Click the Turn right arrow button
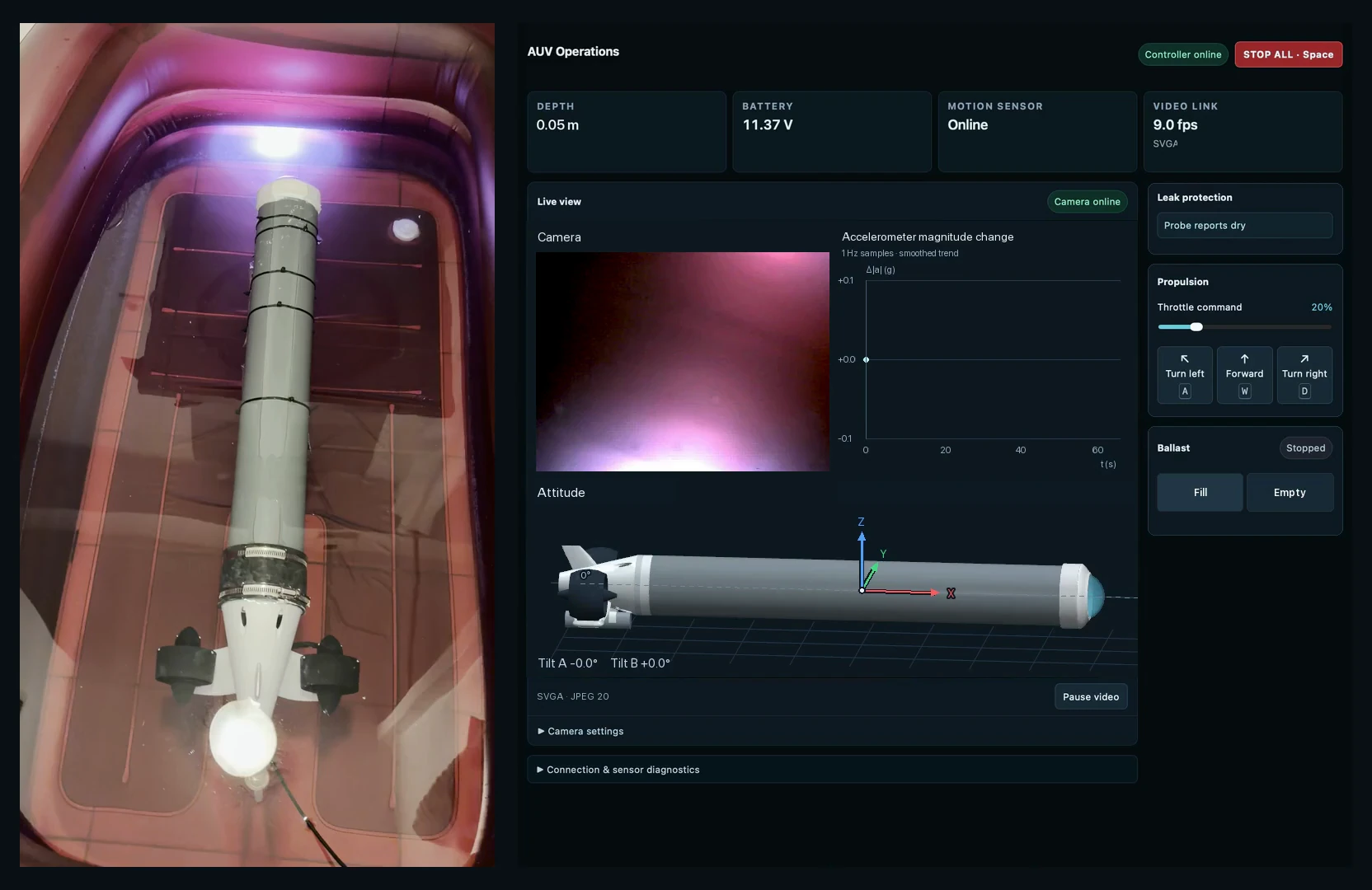 (x=1304, y=375)
